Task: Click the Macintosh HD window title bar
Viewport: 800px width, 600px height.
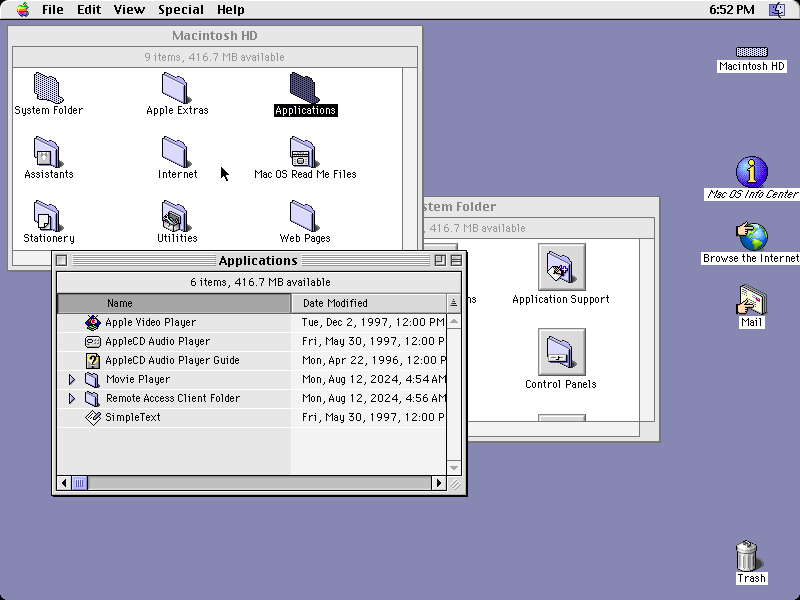Action: [x=215, y=36]
